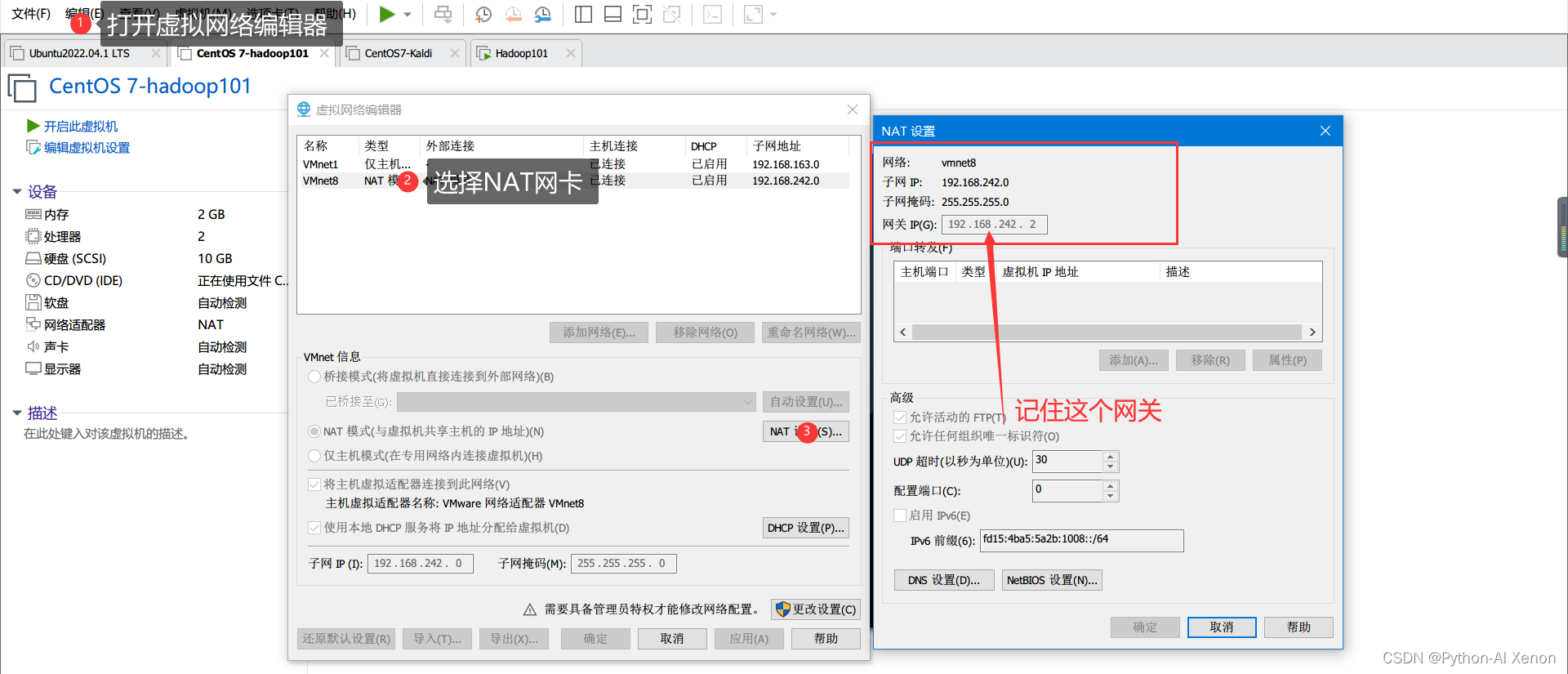Open the 文件(F) menu
Image resolution: width=1568 pixels, height=674 pixels.
point(30,14)
